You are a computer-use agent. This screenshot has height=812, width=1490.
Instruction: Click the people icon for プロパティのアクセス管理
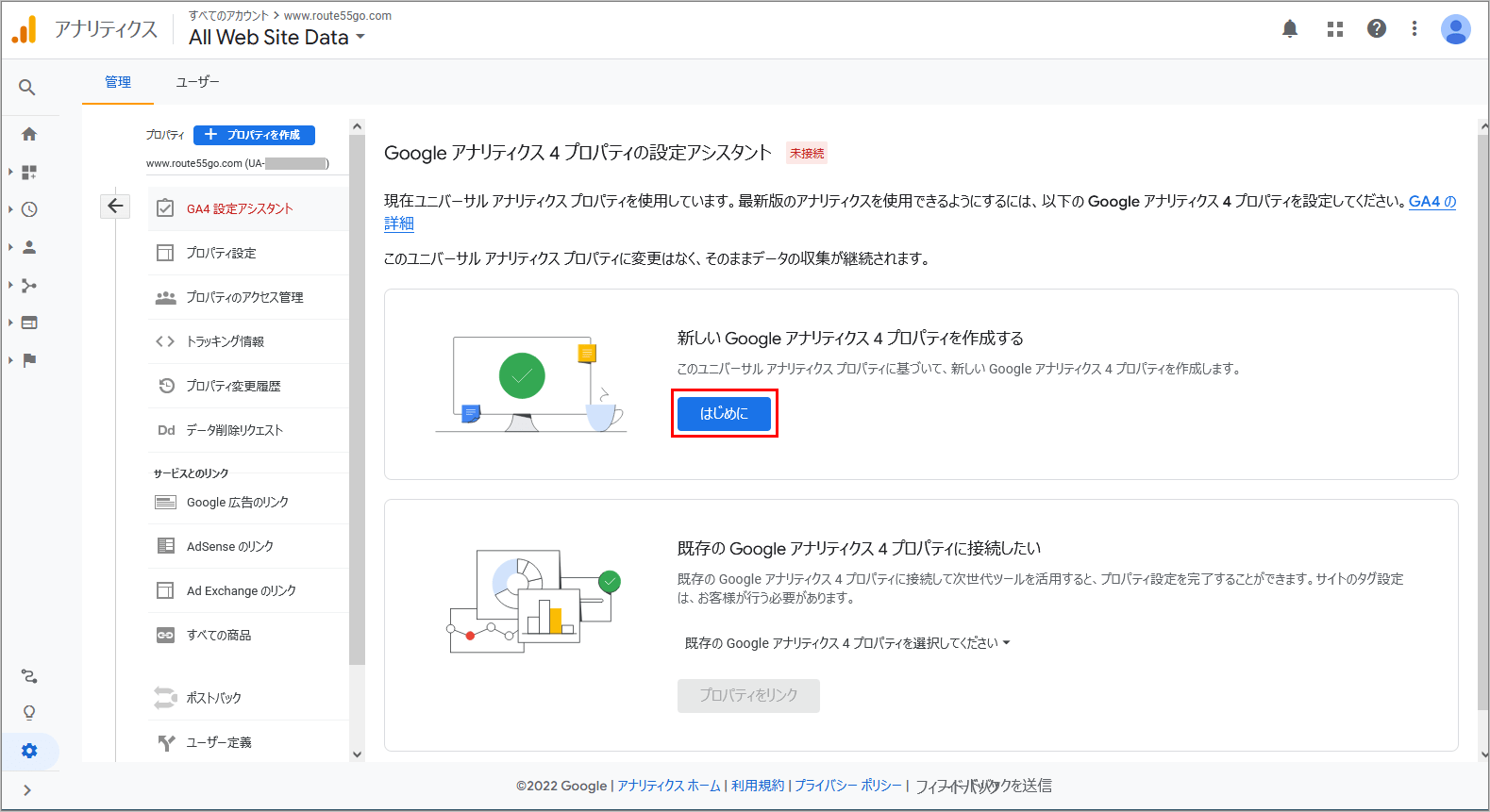click(x=165, y=297)
